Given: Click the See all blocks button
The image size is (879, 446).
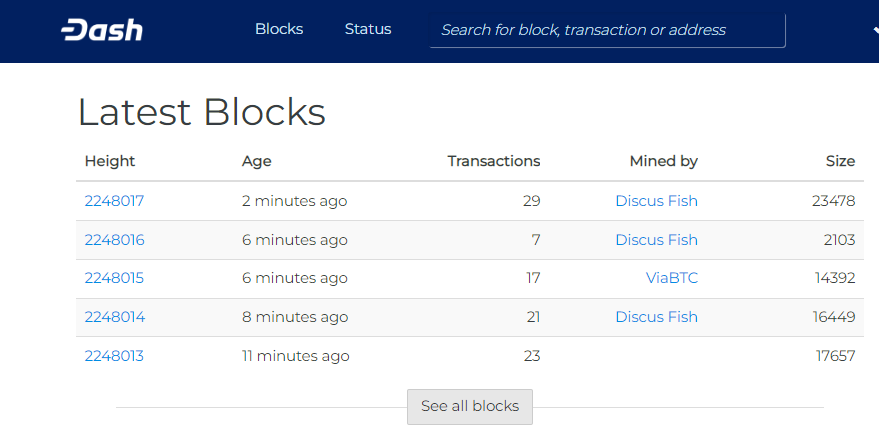Looking at the screenshot, I should [470, 406].
